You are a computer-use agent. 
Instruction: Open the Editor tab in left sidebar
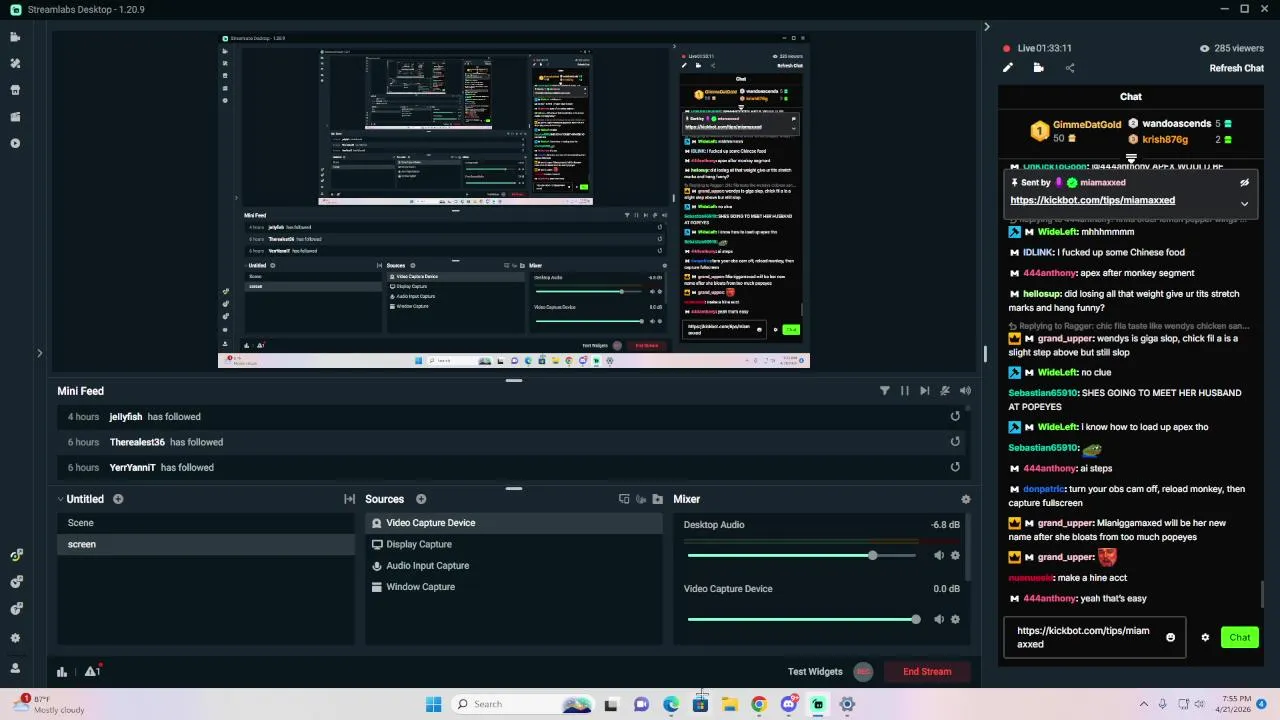point(15,37)
